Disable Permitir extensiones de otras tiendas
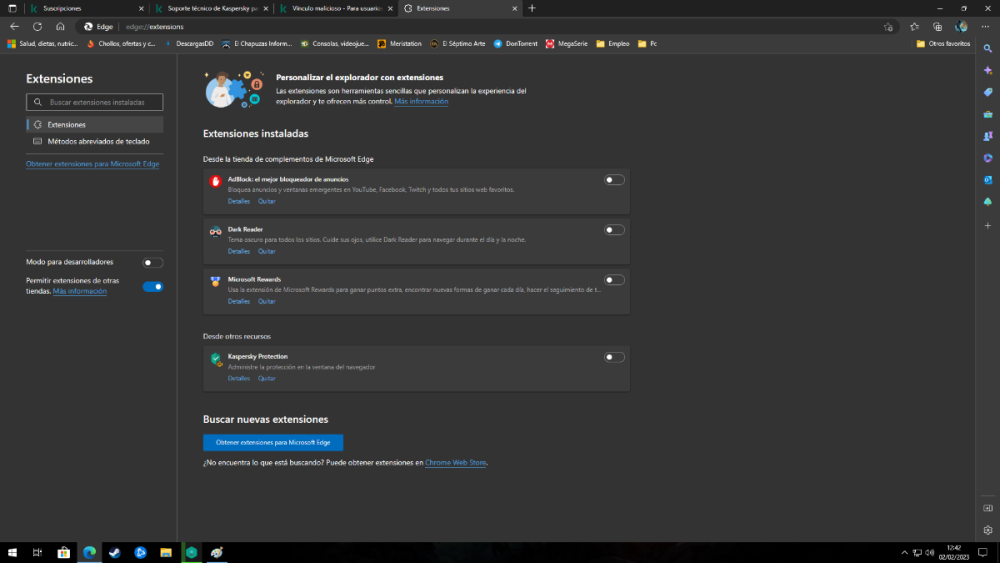Screen dimensions: 1000x563 (x=153, y=286)
